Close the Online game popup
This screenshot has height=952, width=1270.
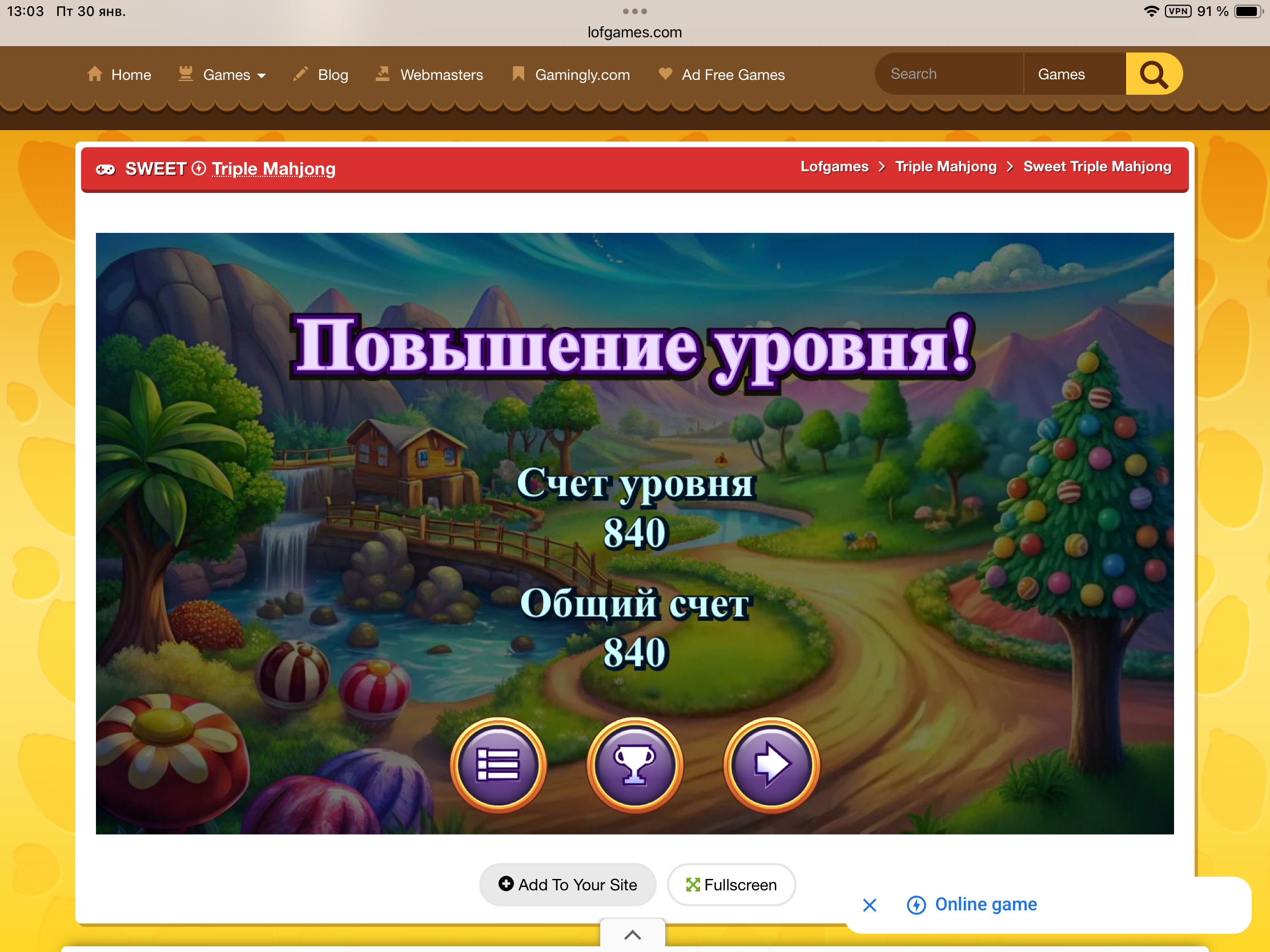(869, 905)
